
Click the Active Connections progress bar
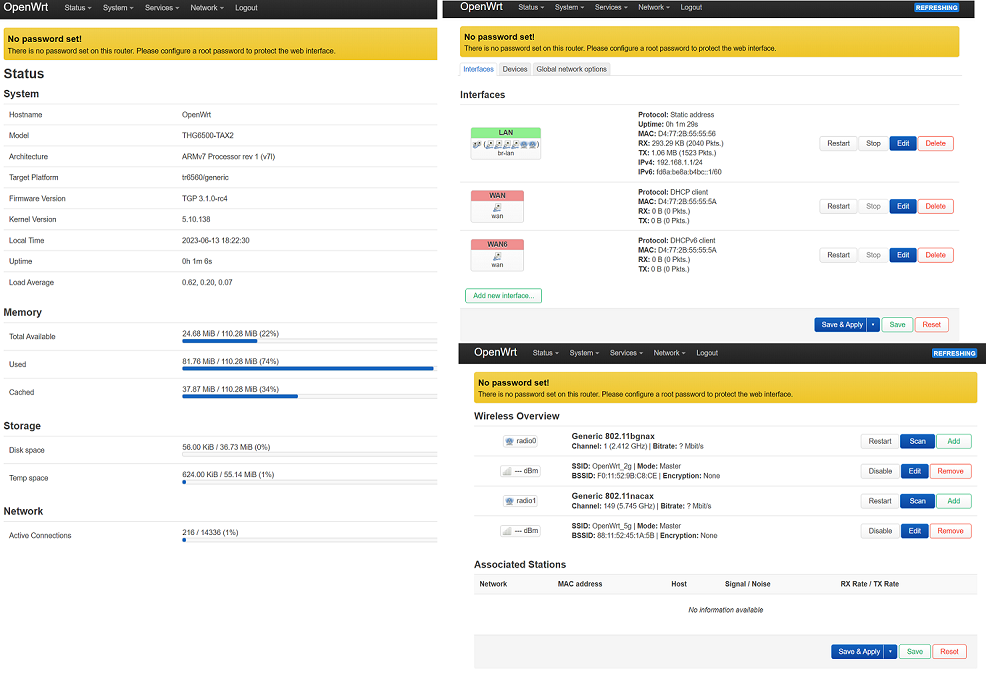point(309,539)
